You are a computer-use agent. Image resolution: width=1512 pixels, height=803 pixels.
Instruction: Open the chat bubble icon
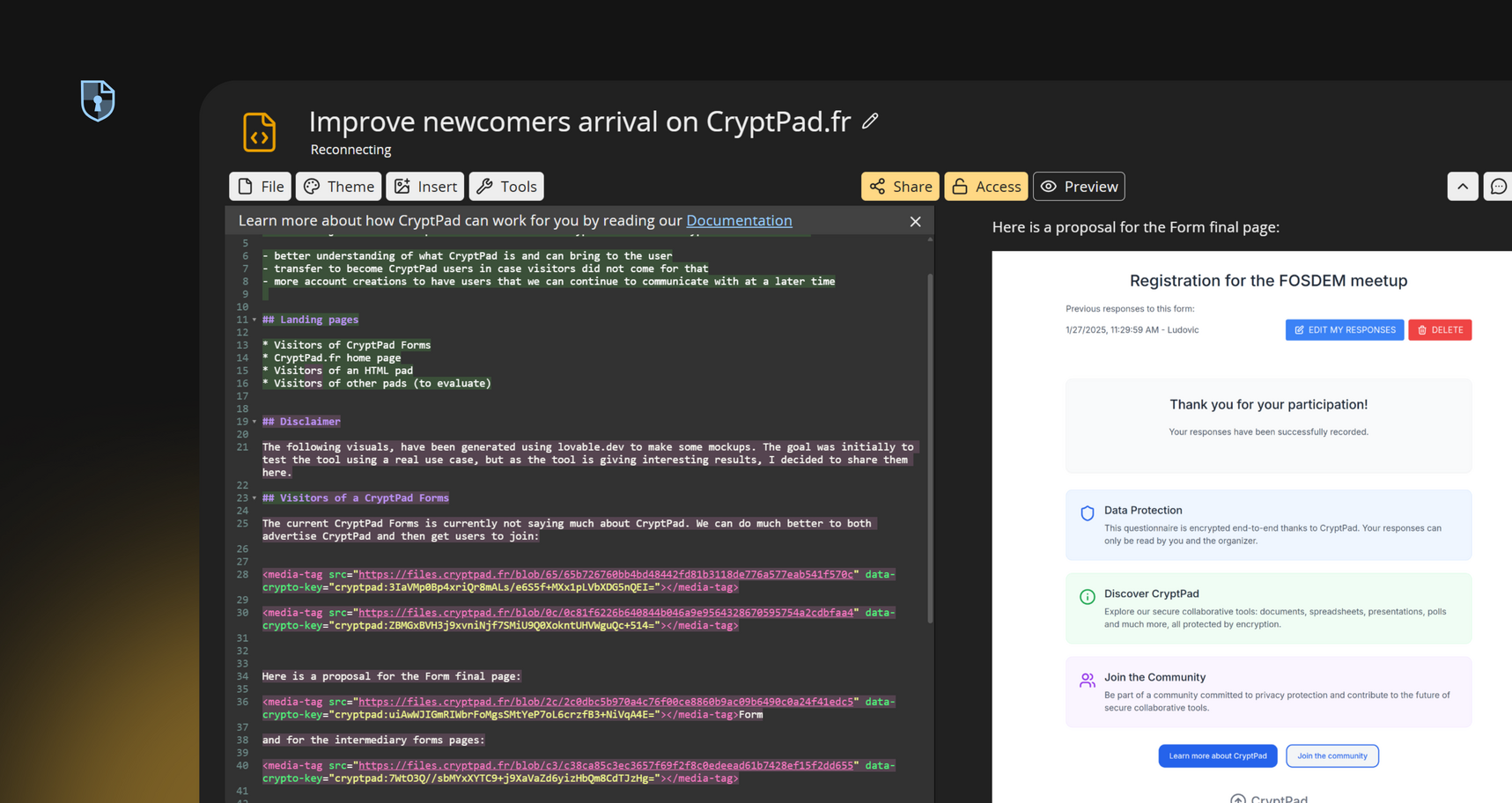(x=1498, y=187)
